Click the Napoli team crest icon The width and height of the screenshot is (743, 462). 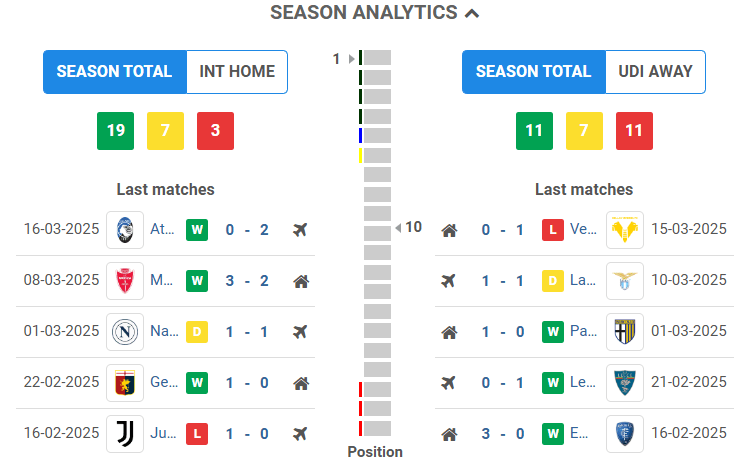coord(125,331)
